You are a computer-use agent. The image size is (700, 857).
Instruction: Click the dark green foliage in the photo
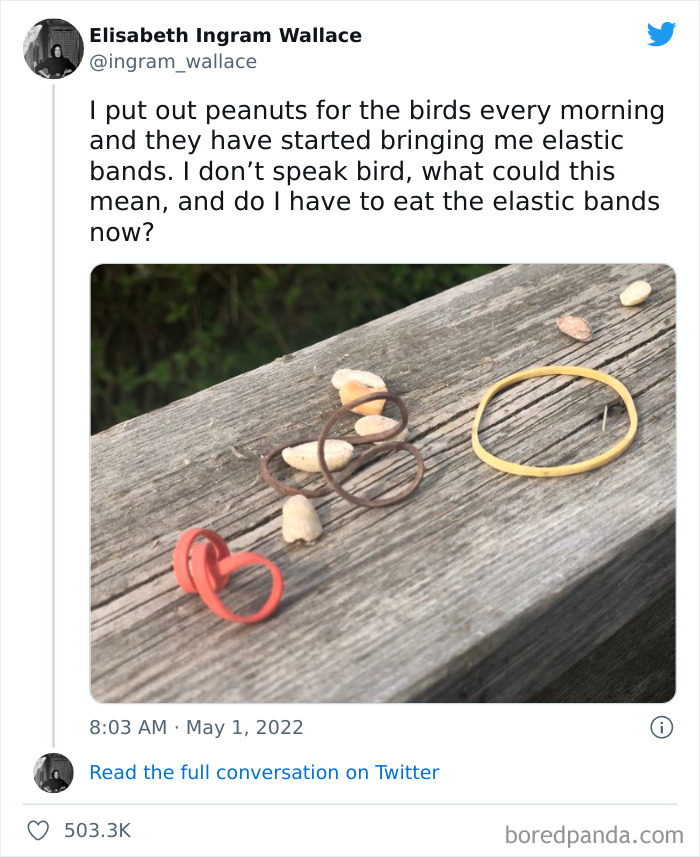(x=200, y=330)
